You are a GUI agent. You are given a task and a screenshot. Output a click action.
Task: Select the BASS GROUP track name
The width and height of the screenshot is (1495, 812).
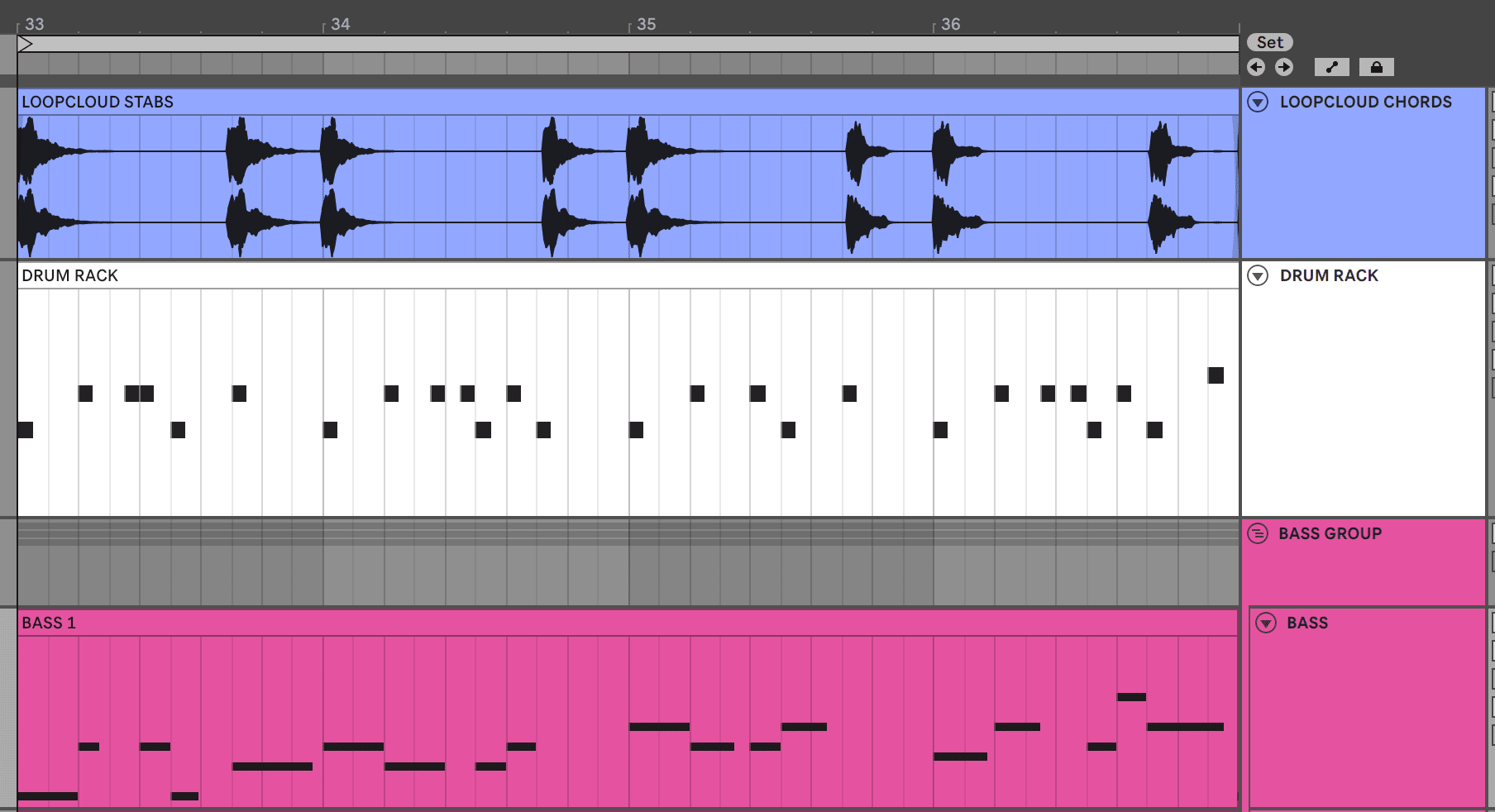(x=1330, y=533)
